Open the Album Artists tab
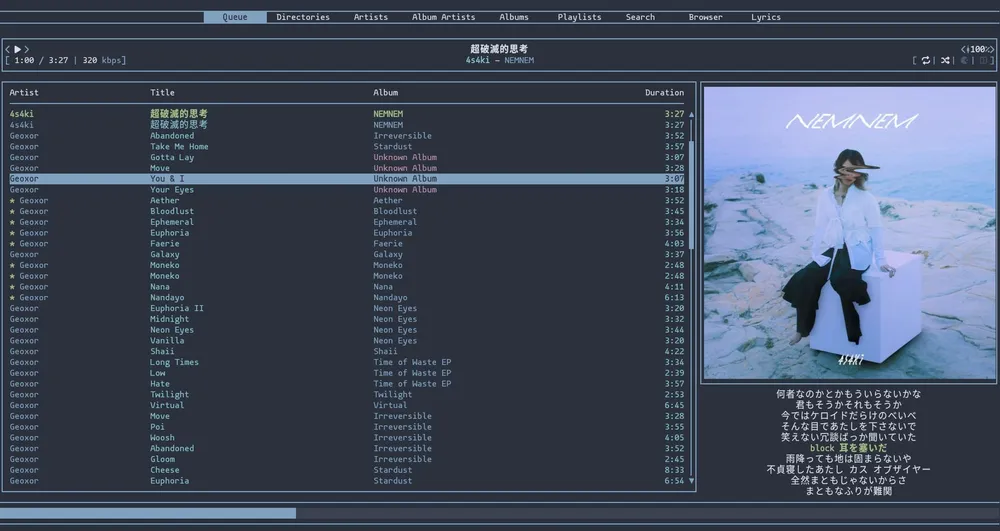 pos(443,17)
